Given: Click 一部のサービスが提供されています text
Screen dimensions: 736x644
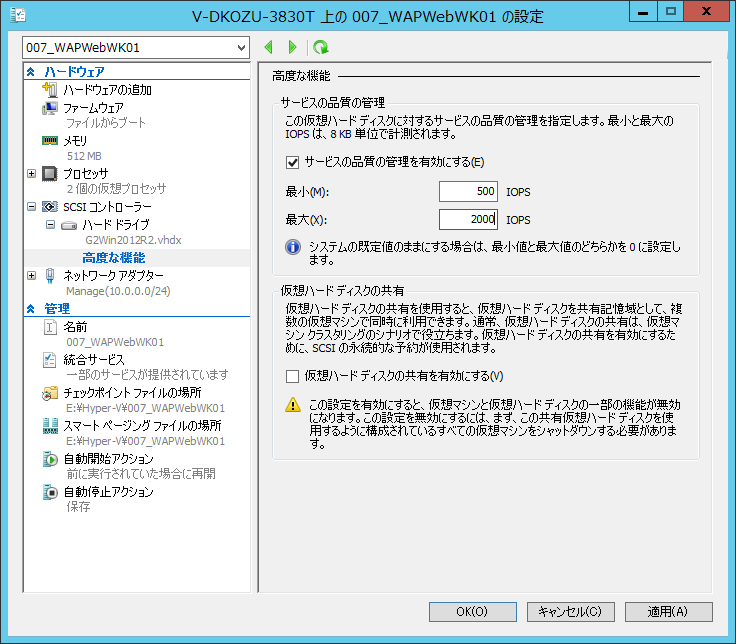Looking at the screenshot, I should [x=147, y=375].
